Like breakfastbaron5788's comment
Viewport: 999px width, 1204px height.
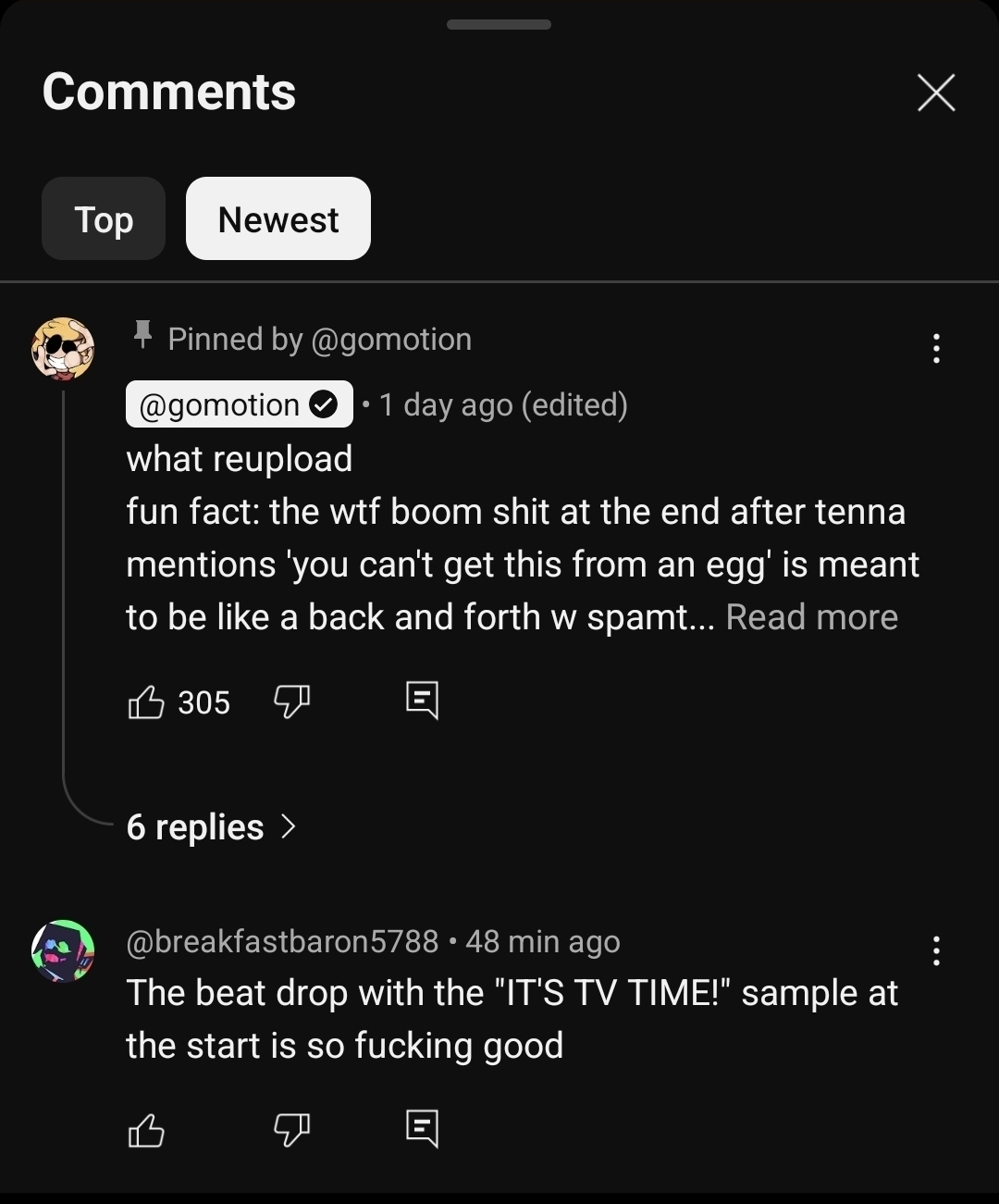146,1129
